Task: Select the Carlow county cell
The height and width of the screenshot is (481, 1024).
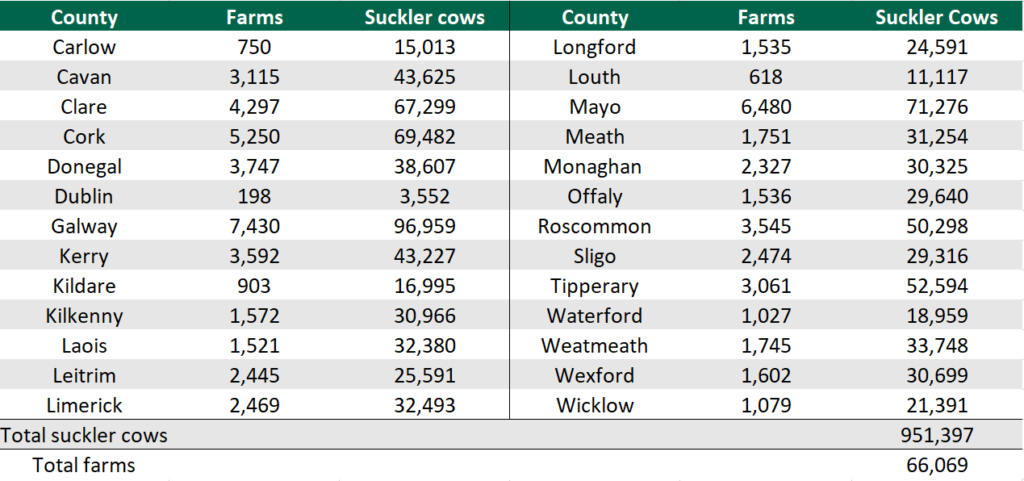Action: coord(84,47)
